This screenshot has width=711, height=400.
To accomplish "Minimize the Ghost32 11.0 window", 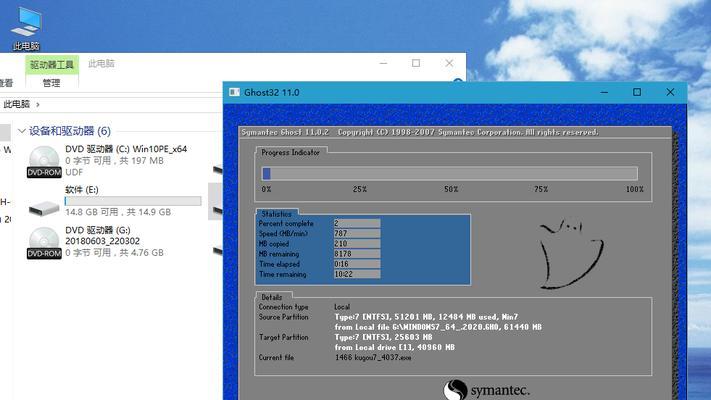I will (604, 92).
